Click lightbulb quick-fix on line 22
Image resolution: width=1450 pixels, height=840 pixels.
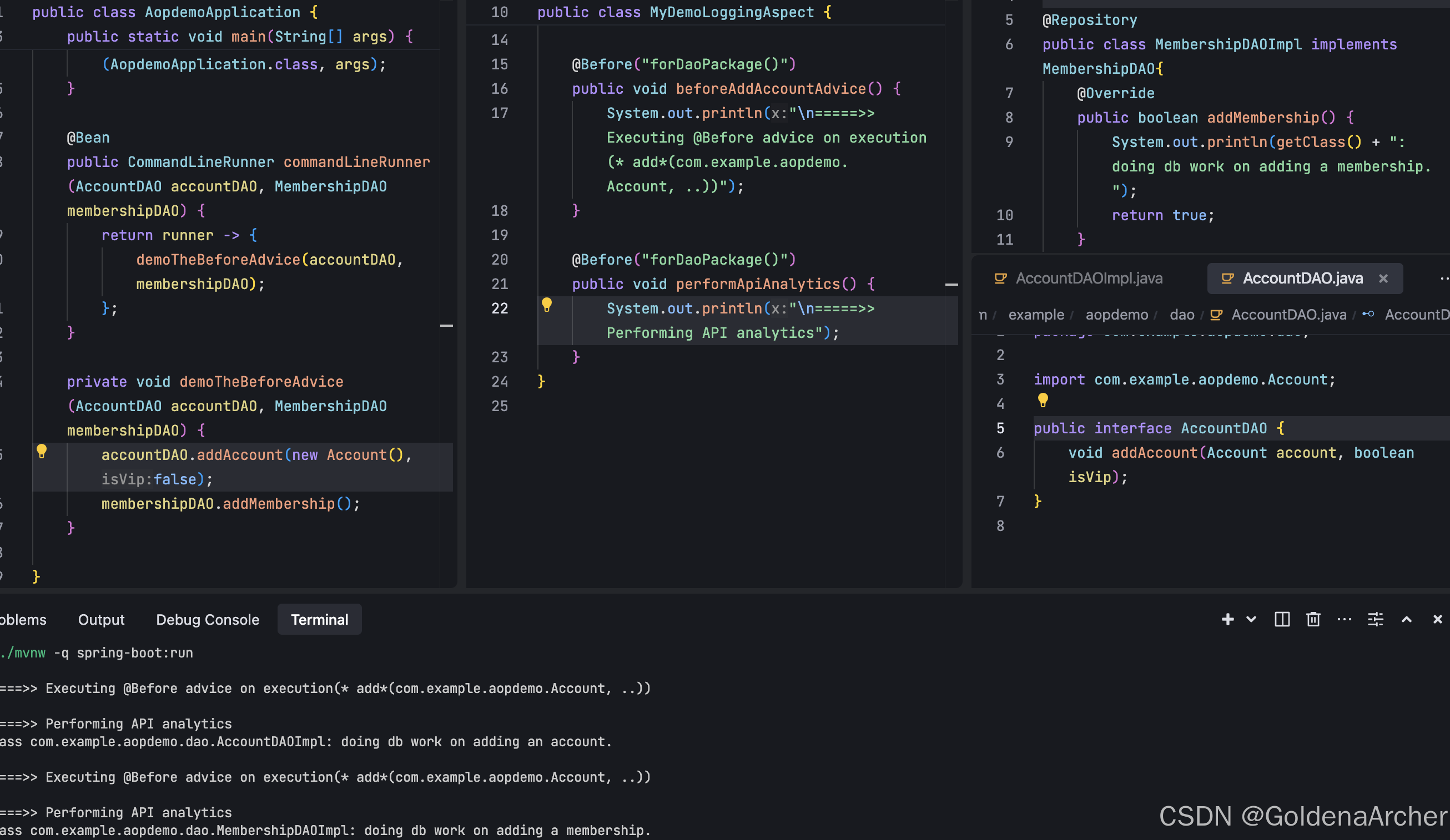(x=547, y=305)
